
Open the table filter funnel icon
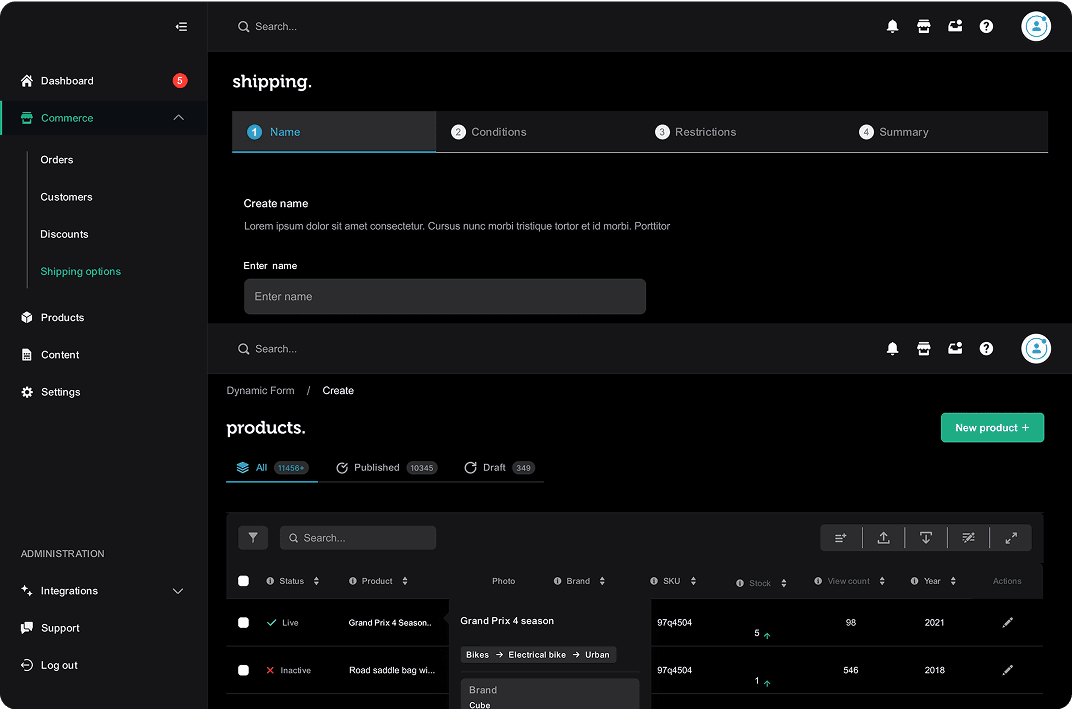(x=253, y=538)
